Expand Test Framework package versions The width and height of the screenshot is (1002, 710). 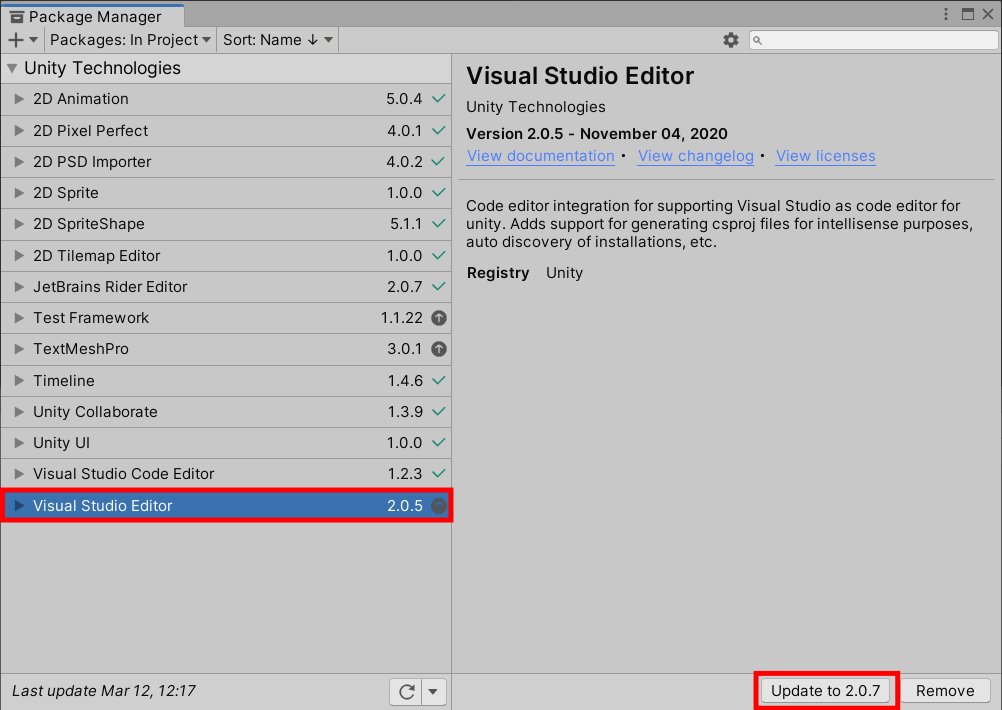[x=19, y=318]
